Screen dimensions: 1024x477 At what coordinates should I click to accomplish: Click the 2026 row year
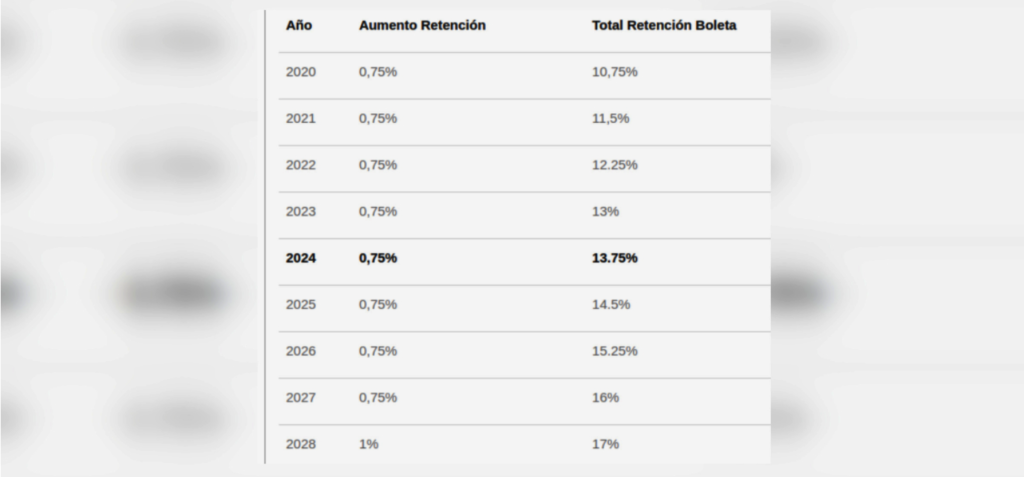click(x=300, y=351)
